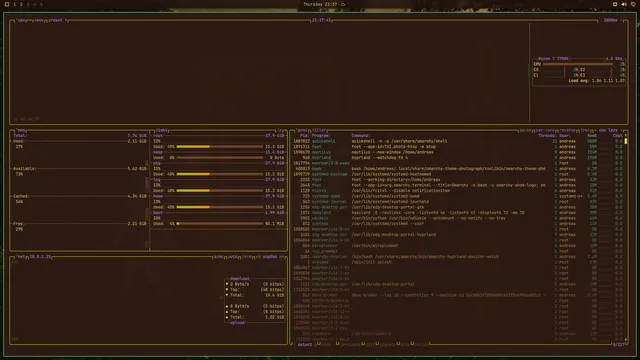Screen dimensions: 640x360
Task: Toggle auto scaling in net box
Action: click(x=233, y=257)
